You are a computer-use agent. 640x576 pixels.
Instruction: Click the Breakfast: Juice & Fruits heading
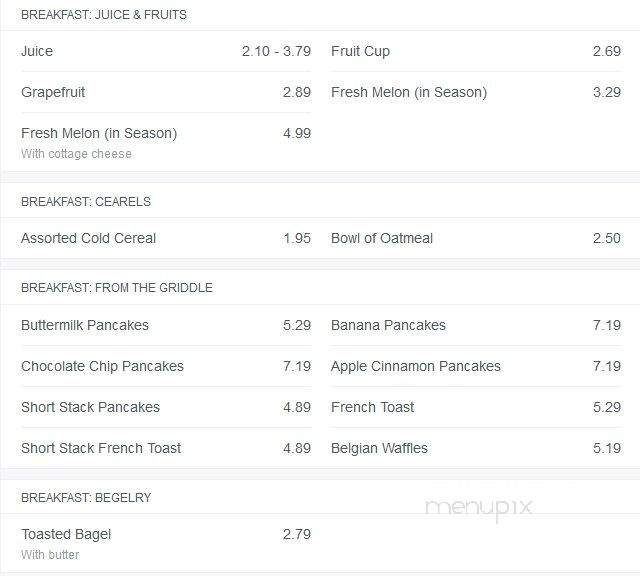point(104,15)
